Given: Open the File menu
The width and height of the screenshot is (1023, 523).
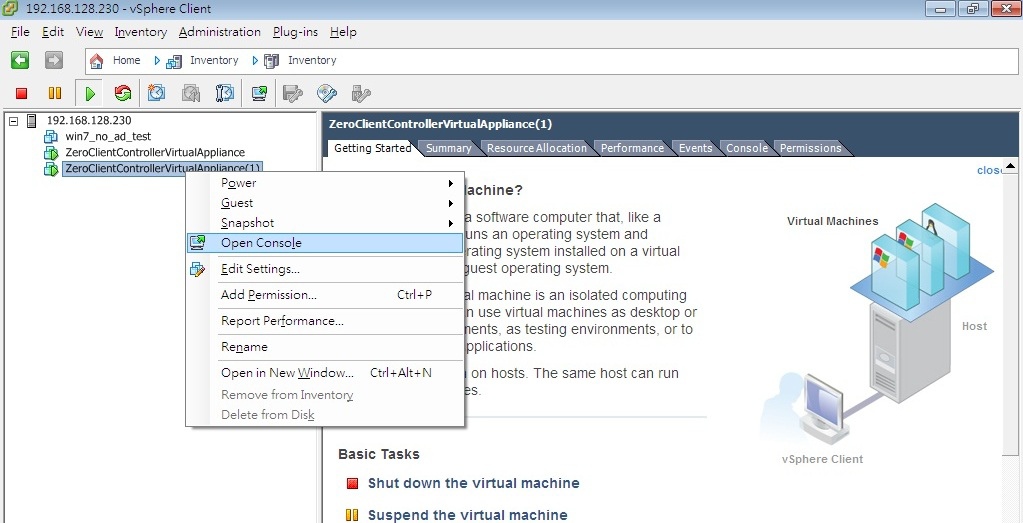Looking at the screenshot, I should (20, 32).
